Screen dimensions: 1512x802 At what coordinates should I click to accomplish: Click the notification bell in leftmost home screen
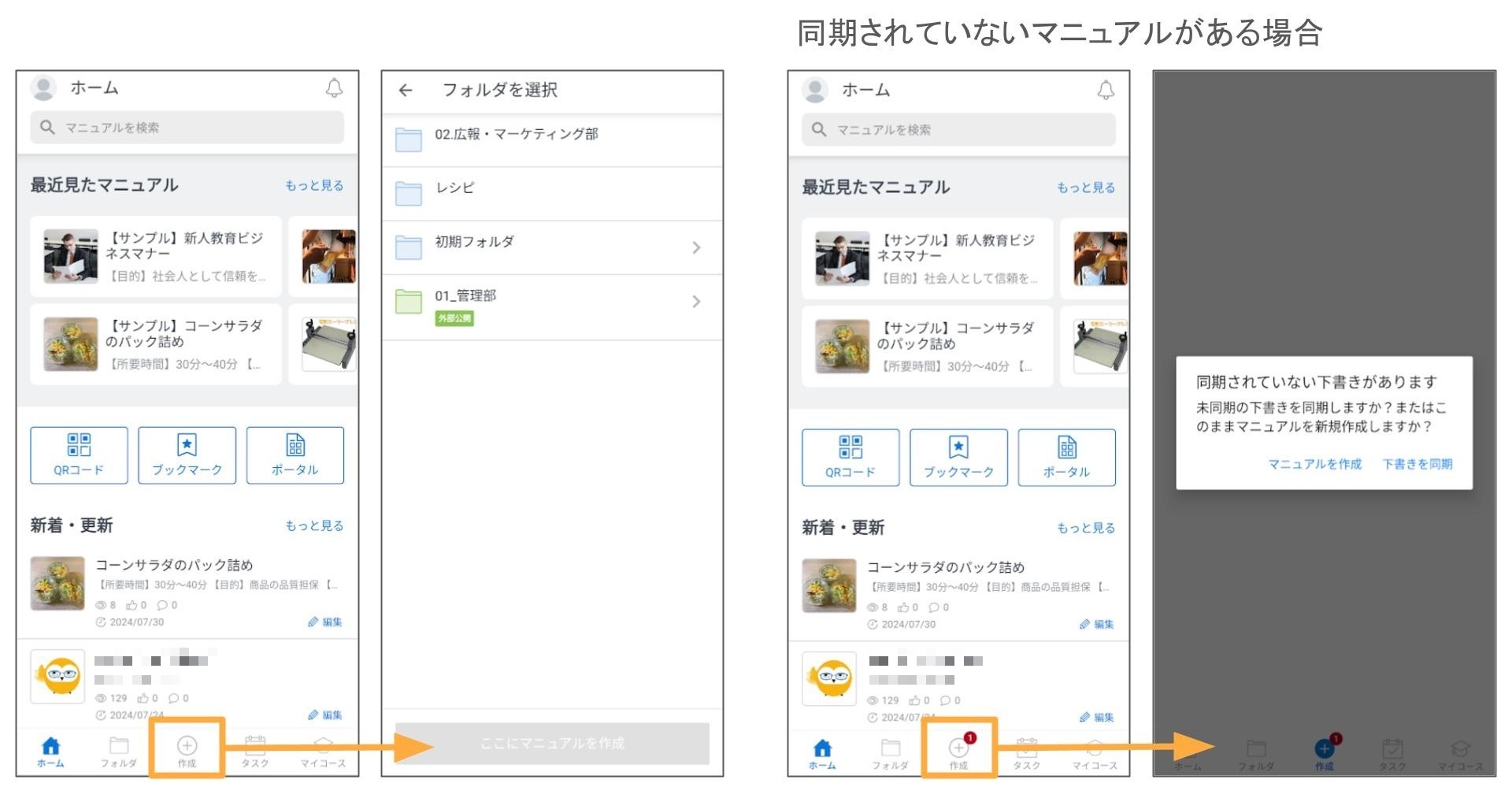tap(334, 88)
